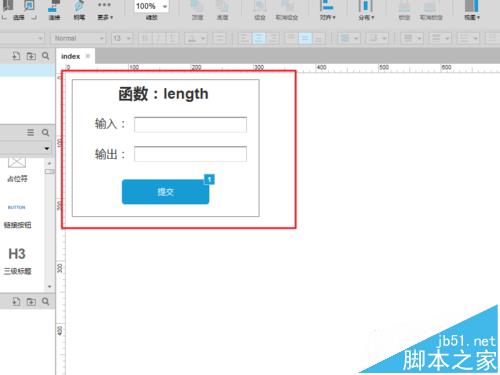Open the 对齐 align dropdown
Screen dimensions: 500x375
coord(328,10)
